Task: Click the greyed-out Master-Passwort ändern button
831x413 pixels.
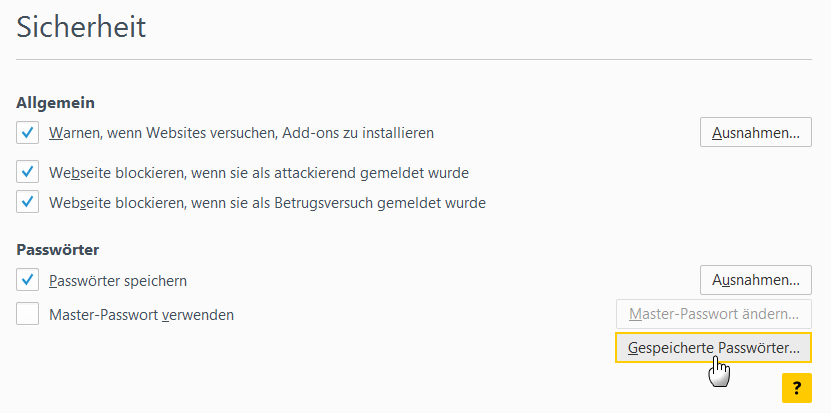Action: click(714, 314)
